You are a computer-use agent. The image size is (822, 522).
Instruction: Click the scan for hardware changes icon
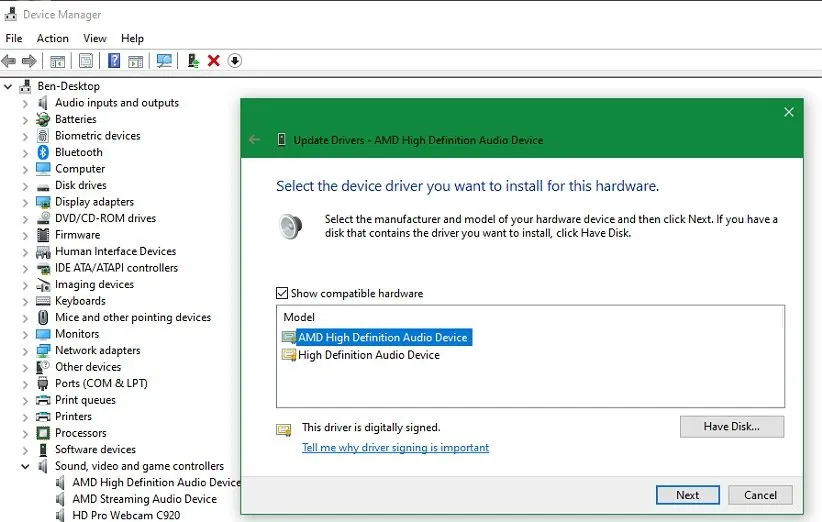click(x=164, y=61)
